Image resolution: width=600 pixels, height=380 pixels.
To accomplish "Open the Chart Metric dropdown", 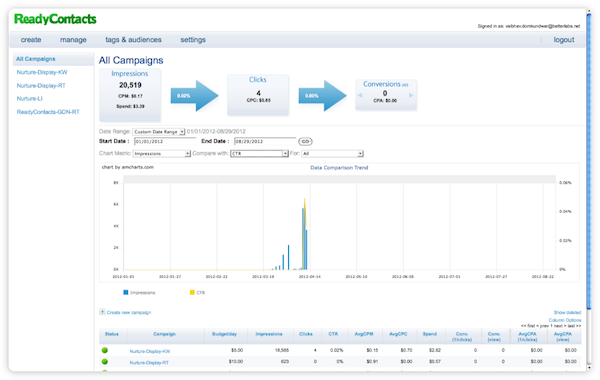I will point(161,153).
